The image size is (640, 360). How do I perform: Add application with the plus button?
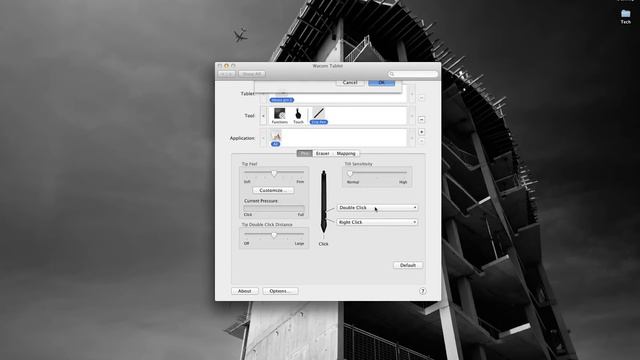click(x=422, y=132)
